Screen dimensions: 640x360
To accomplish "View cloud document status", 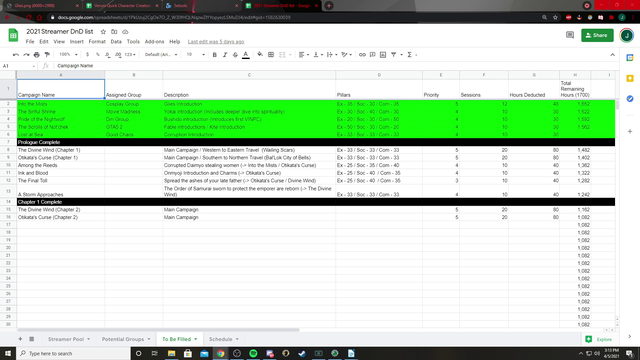I will pos(125,32).
